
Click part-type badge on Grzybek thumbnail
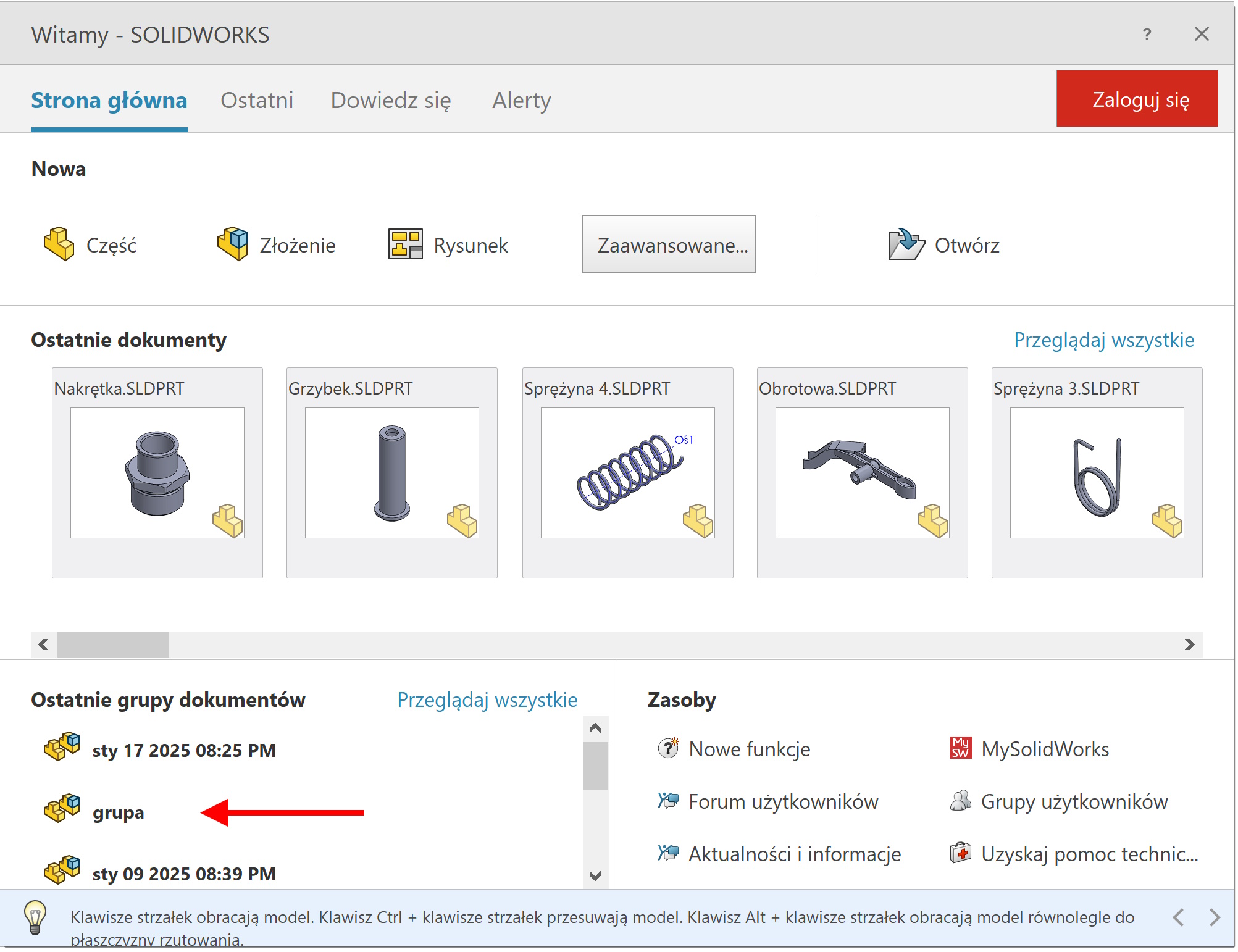coord(462,521)
